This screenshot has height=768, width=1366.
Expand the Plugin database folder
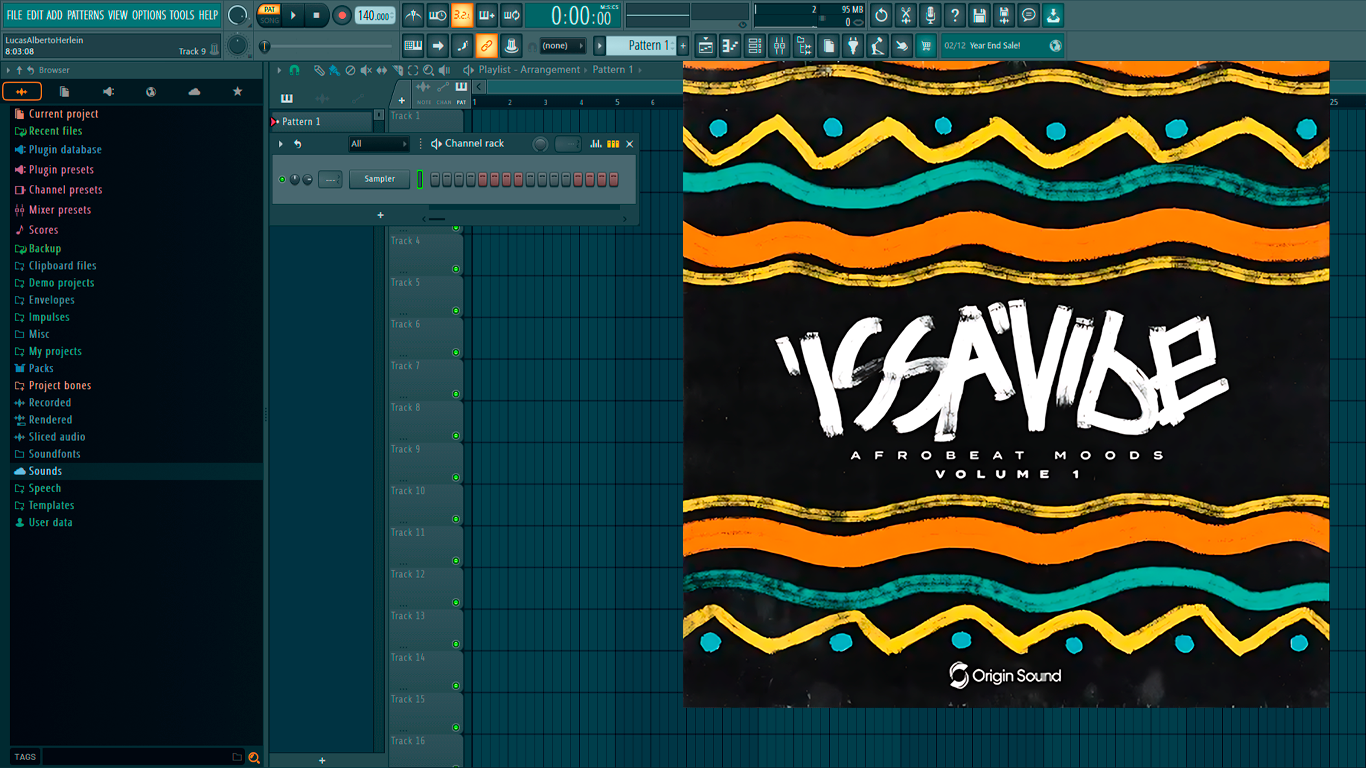pos(65,150)
